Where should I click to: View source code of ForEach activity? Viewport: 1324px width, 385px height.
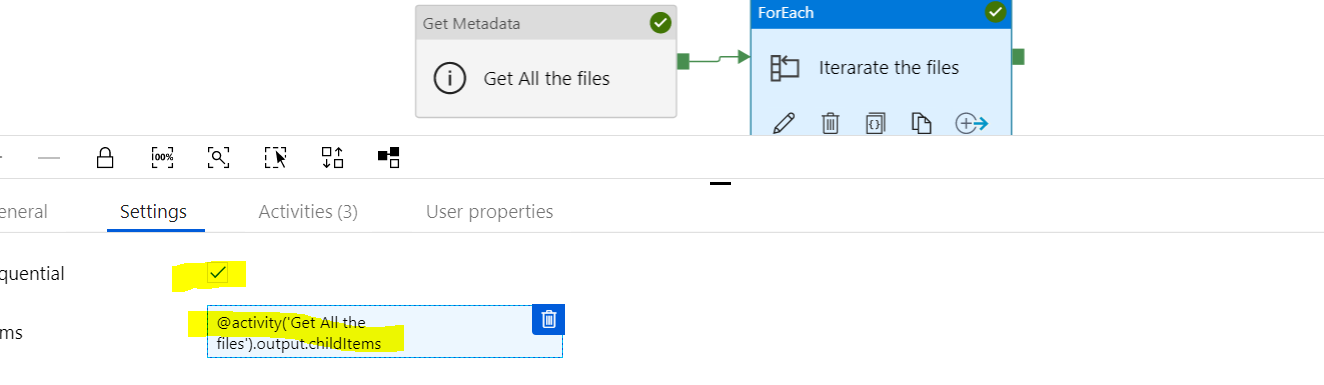click(x=875, y=123)
